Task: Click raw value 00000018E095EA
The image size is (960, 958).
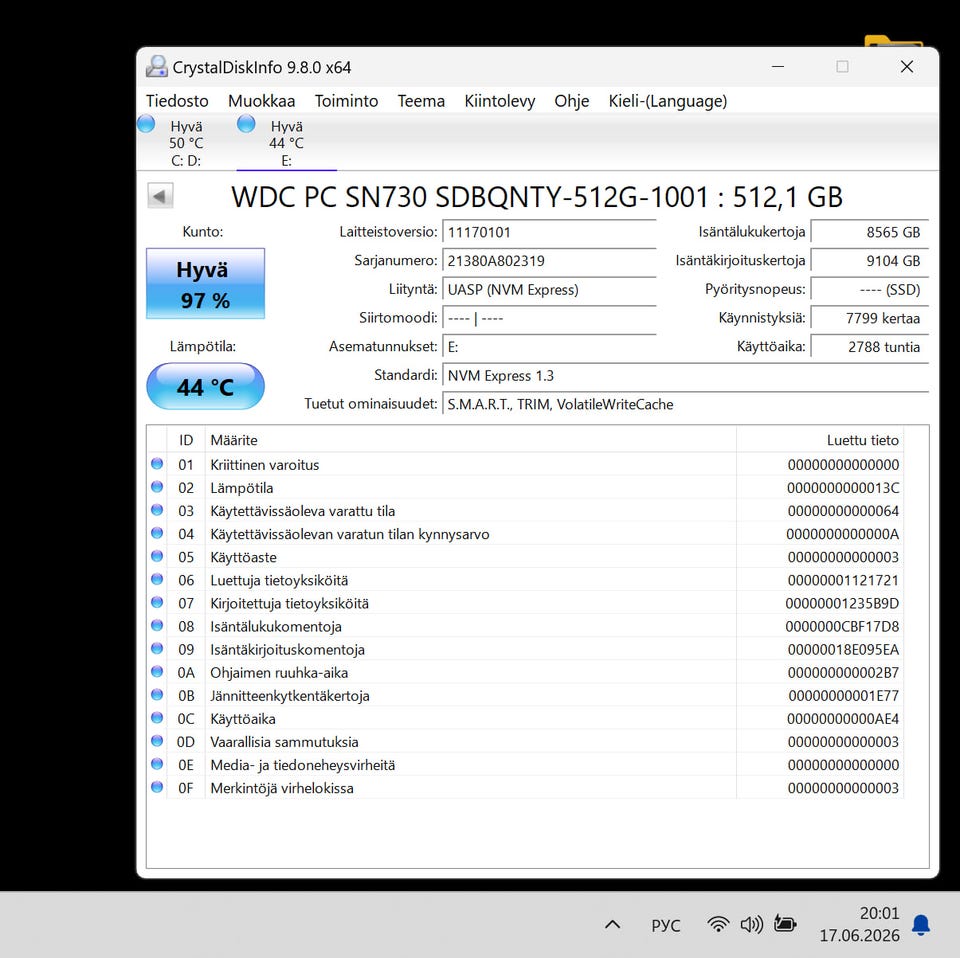Action: coord(843,649)
